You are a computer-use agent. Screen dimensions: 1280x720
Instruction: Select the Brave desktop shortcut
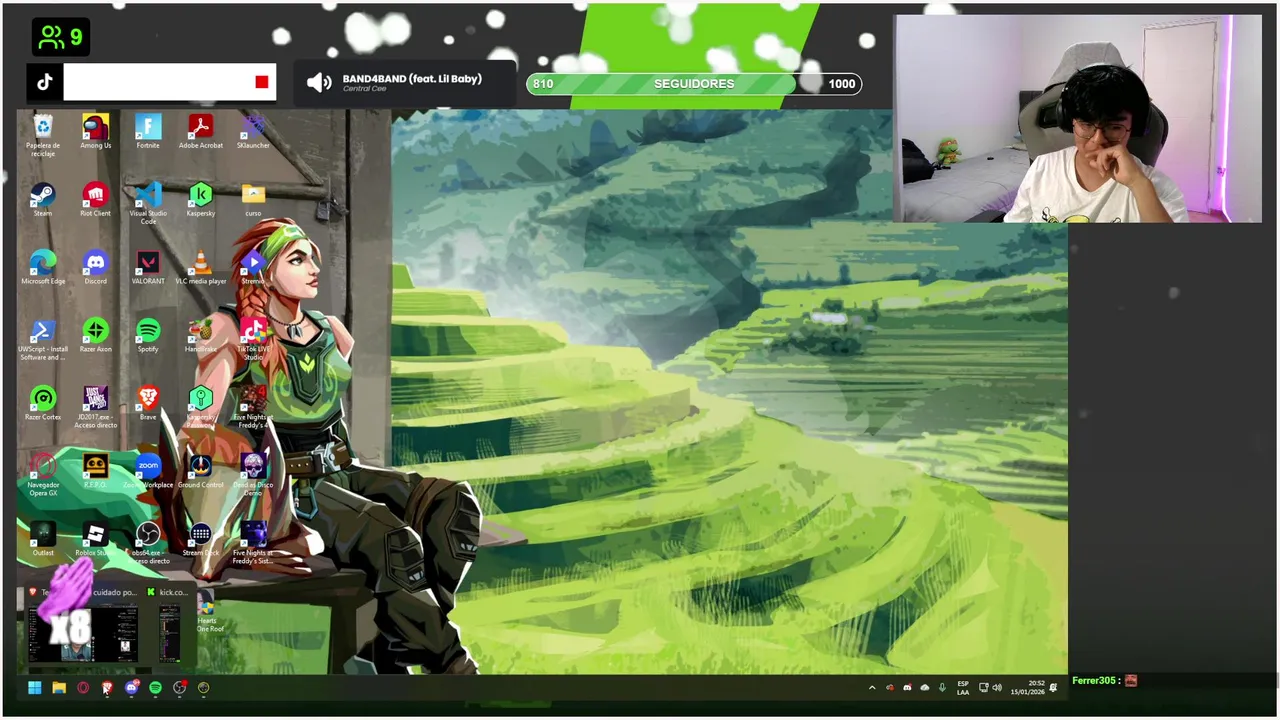[148, 404]
